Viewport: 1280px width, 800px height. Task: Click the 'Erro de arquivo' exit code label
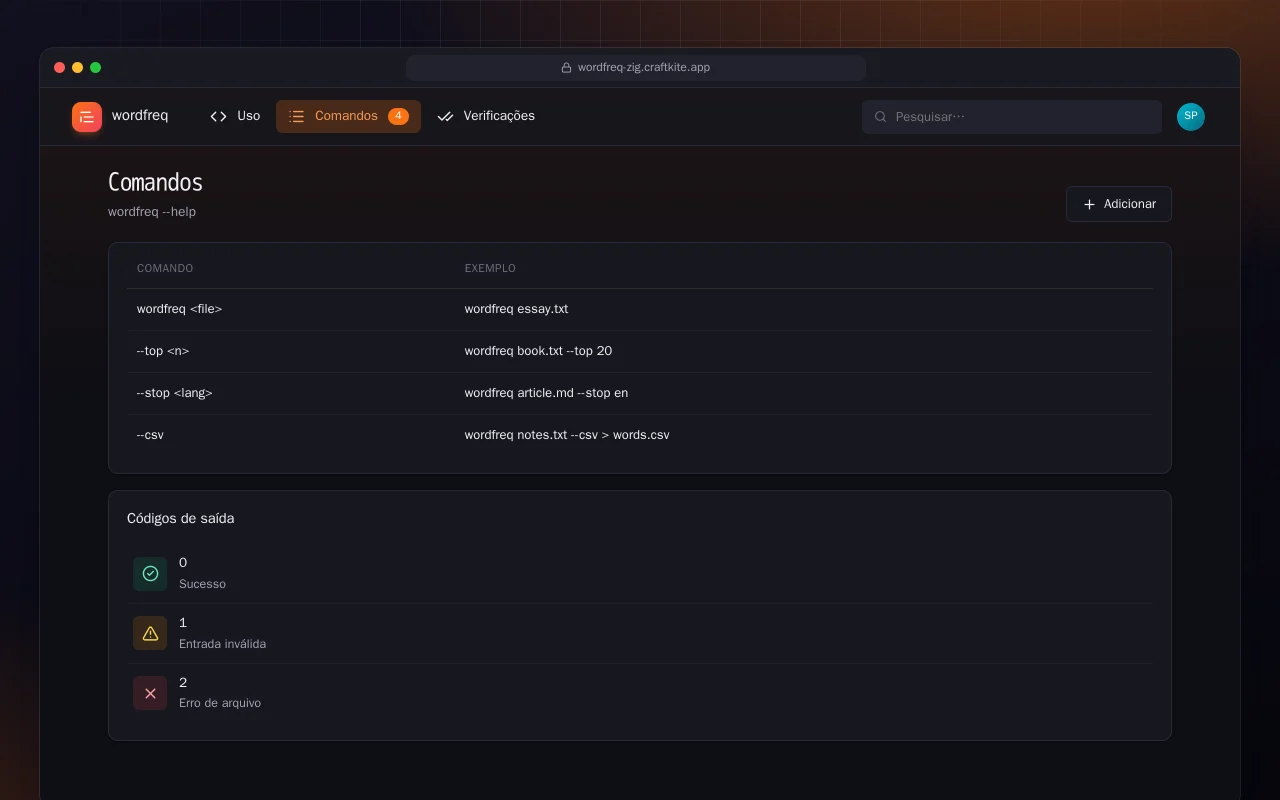[x=220, y=703]
